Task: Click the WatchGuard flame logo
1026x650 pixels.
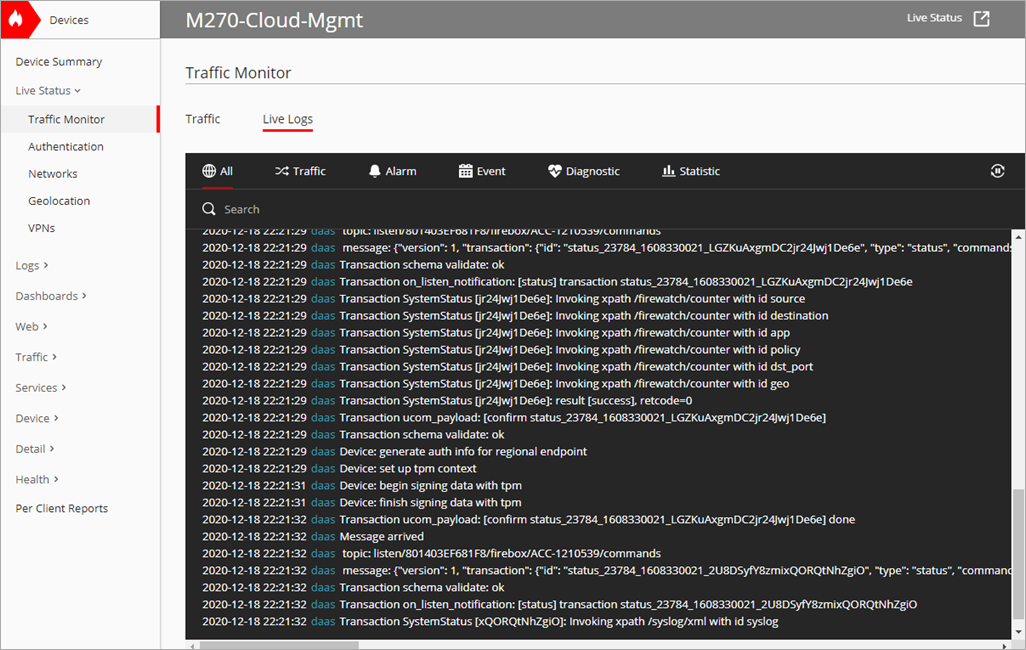Action: click(x=18, y=18)
